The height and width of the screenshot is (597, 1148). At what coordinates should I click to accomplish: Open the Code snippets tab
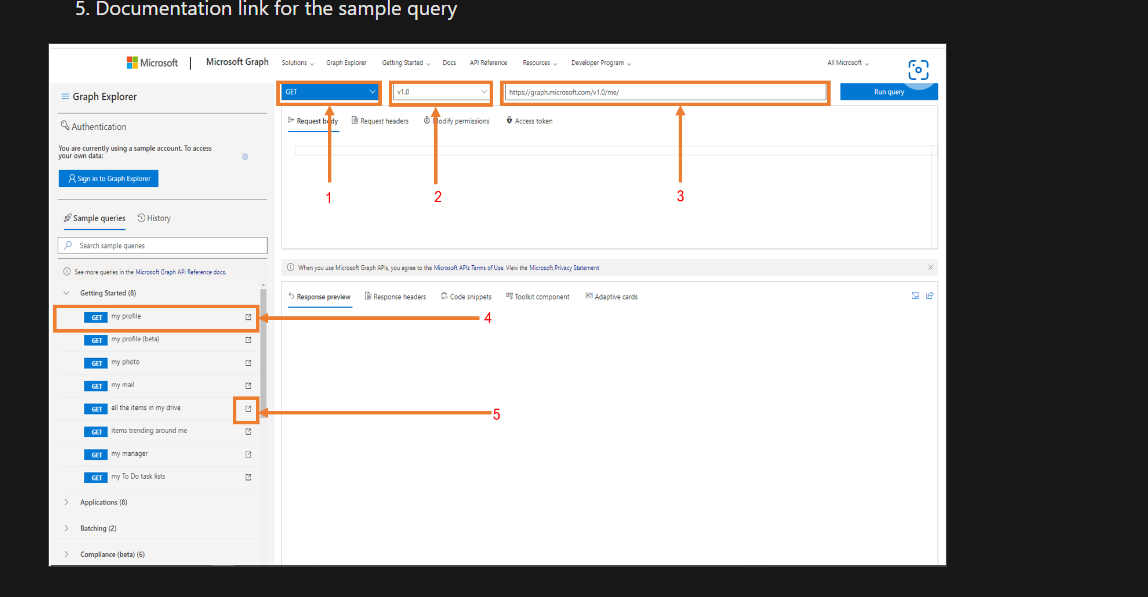pos(466,297)
